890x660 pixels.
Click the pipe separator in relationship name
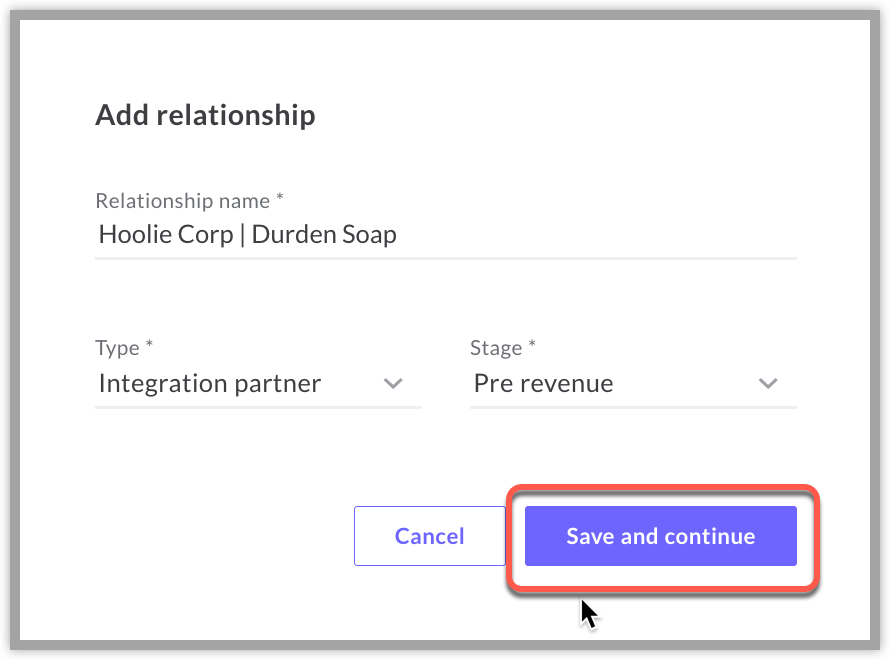[242, 235]
